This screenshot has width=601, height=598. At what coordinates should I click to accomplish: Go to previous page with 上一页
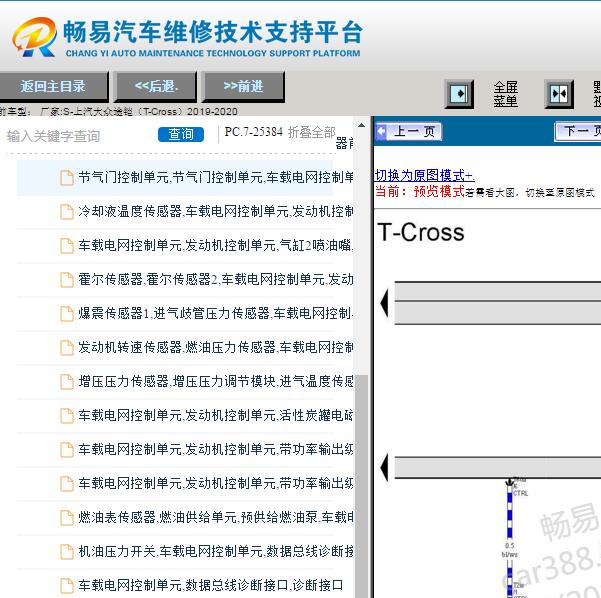pos(409,131)
